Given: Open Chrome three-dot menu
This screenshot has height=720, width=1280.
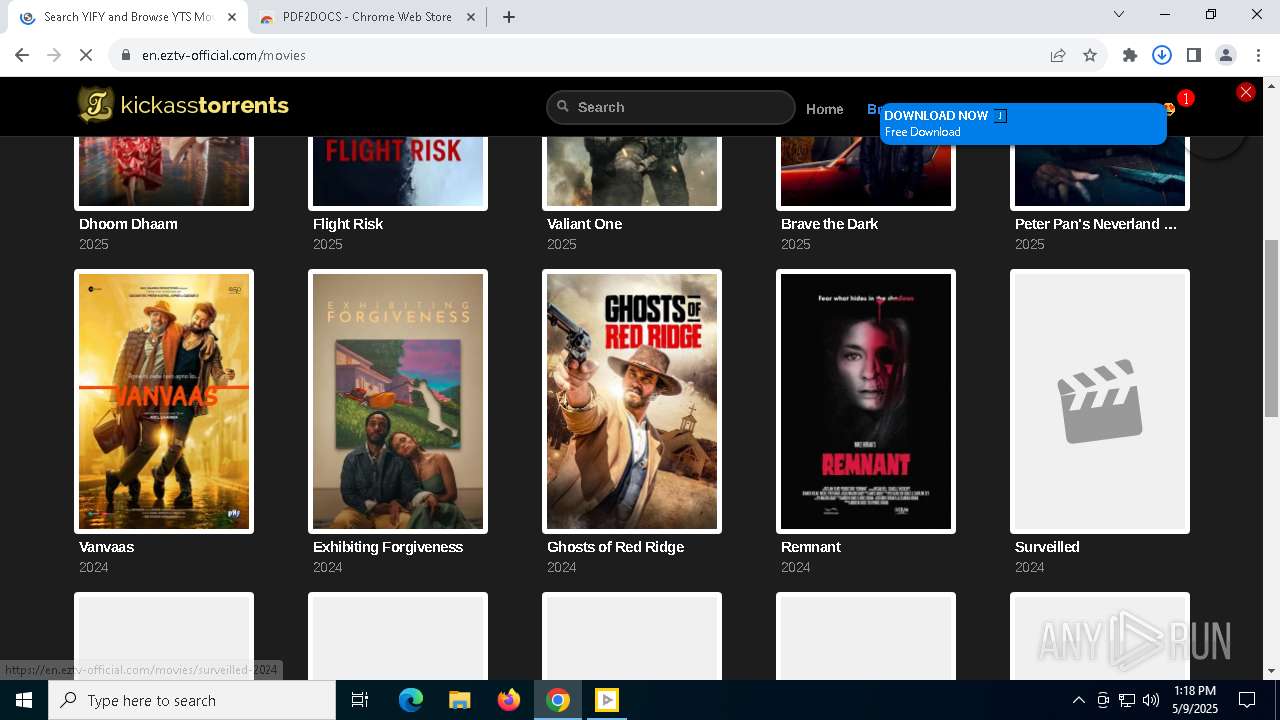Looking at the screenshot, I should tap(1258, 55).
